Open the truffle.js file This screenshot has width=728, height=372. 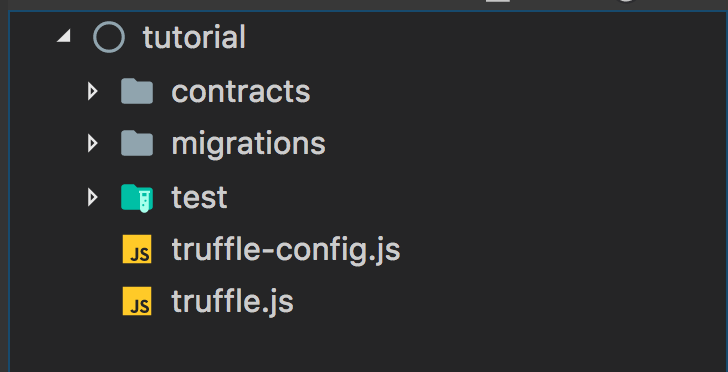[x=232, y=302]
